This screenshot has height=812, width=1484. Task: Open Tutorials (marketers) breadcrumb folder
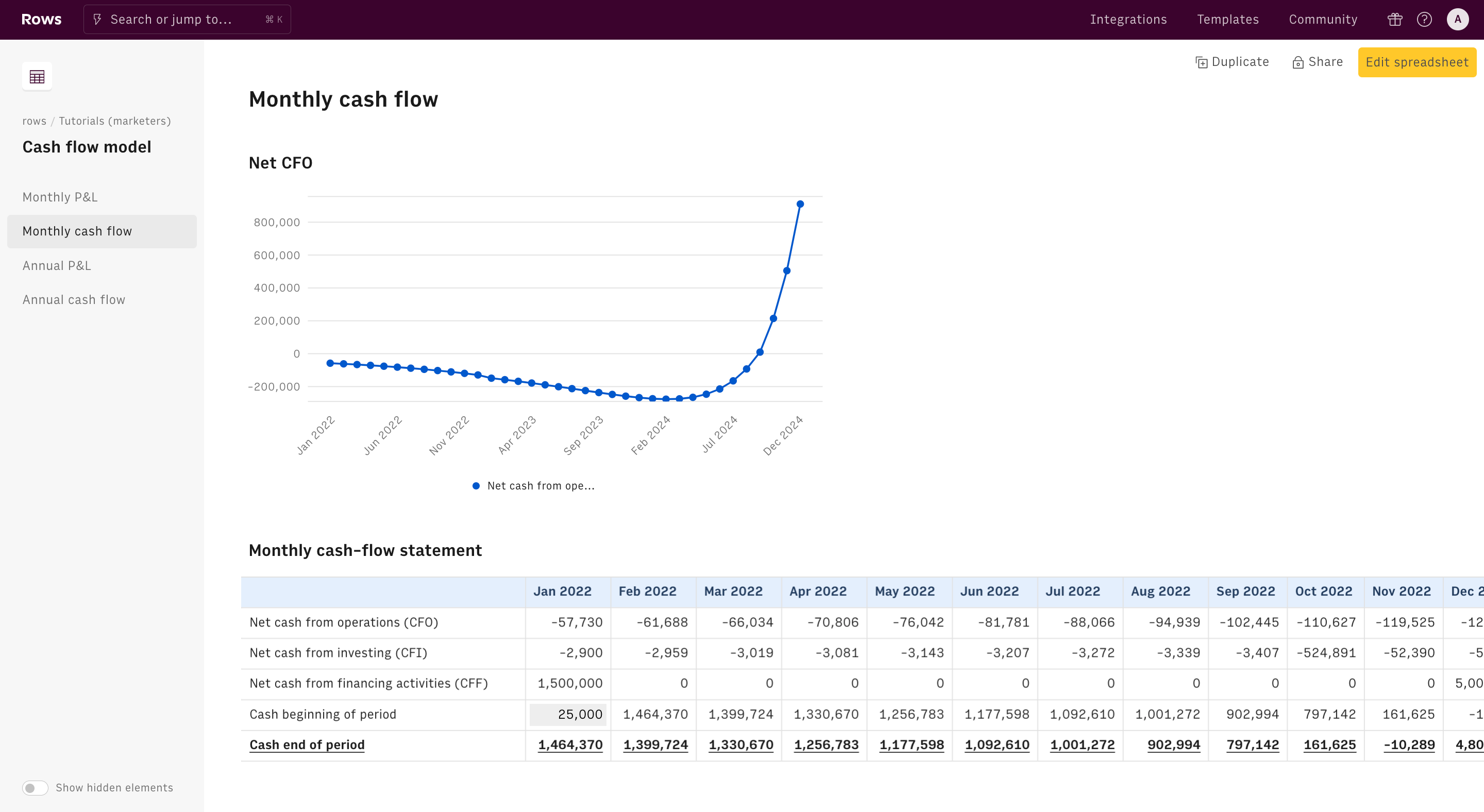pos(114,121)
